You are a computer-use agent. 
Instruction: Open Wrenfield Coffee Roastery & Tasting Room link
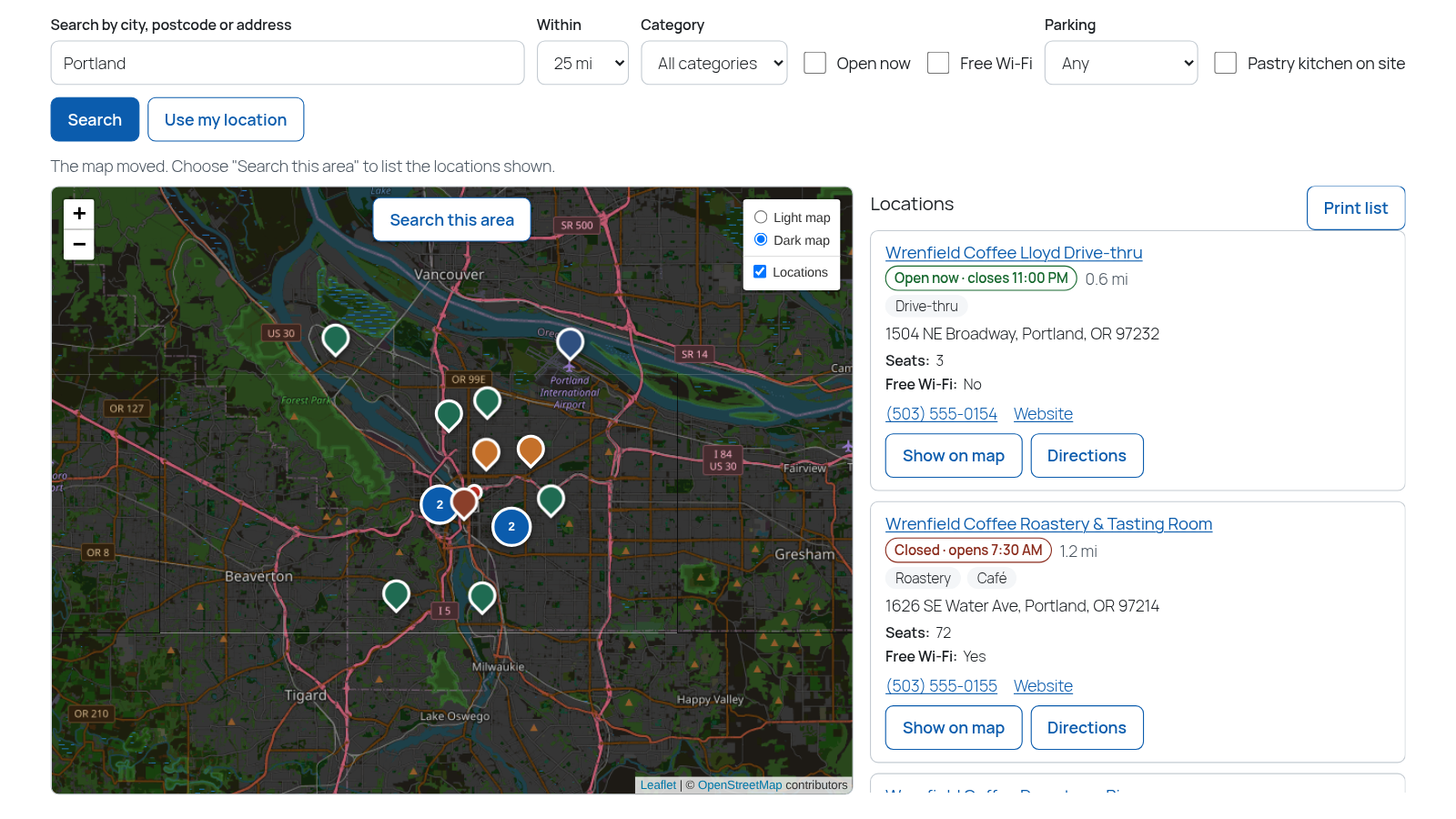tap(1048, 524)
